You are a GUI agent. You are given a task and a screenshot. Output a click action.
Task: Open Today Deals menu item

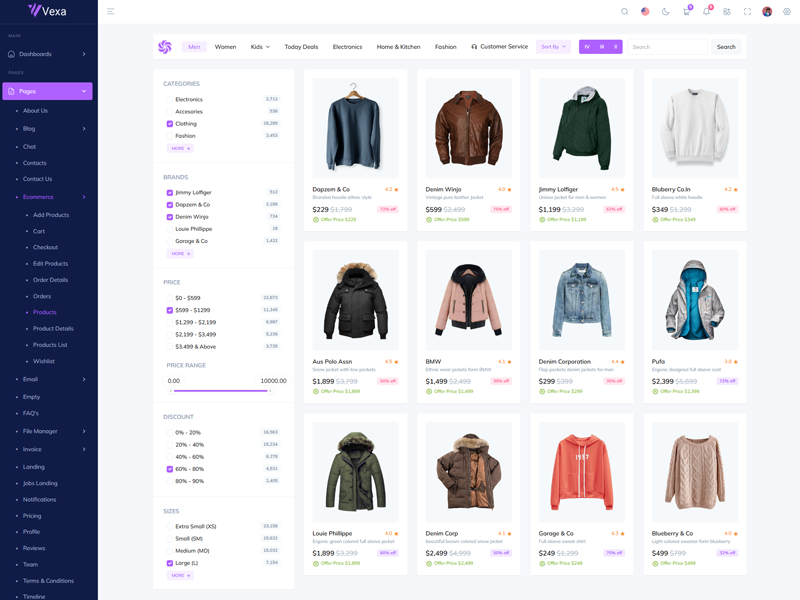pyautogui.click(x=301, y=47)
